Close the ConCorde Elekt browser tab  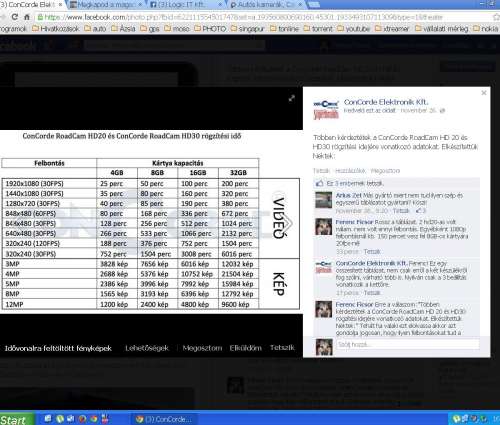pyautogui.click(x=60, y=5)
